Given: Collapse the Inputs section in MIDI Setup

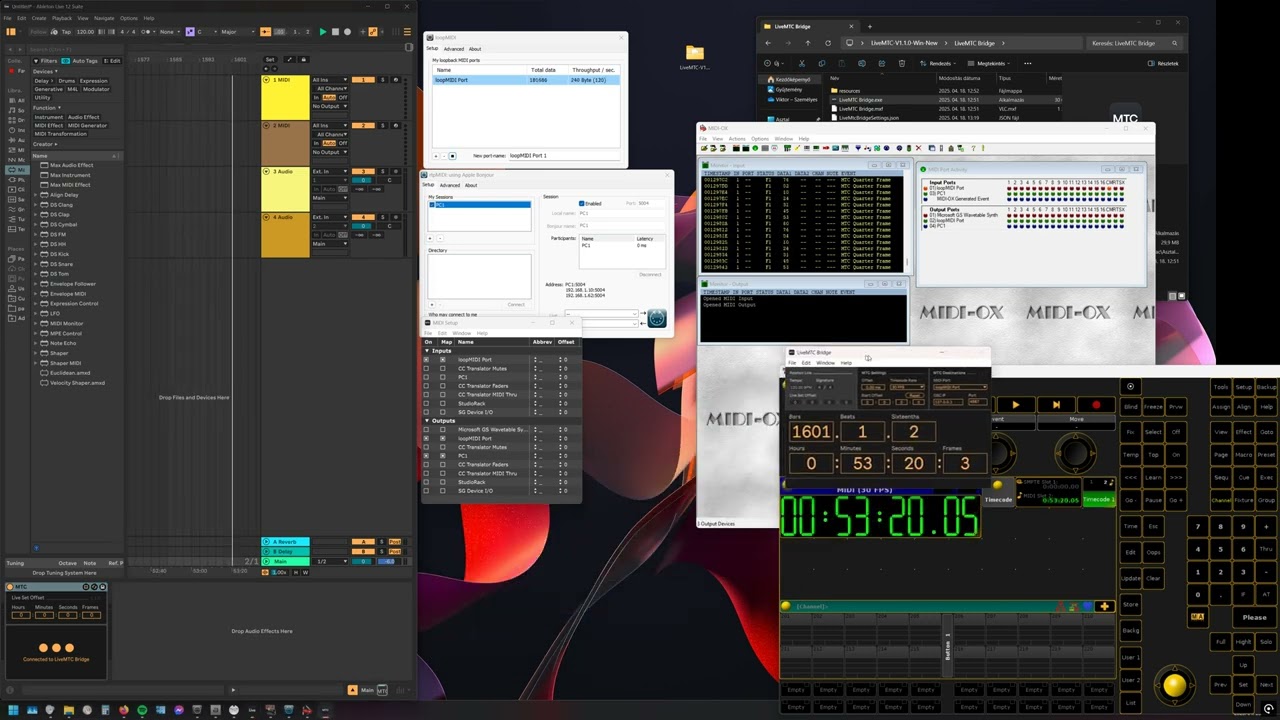Looking at the screenshot, I should [x=427, y=351].
